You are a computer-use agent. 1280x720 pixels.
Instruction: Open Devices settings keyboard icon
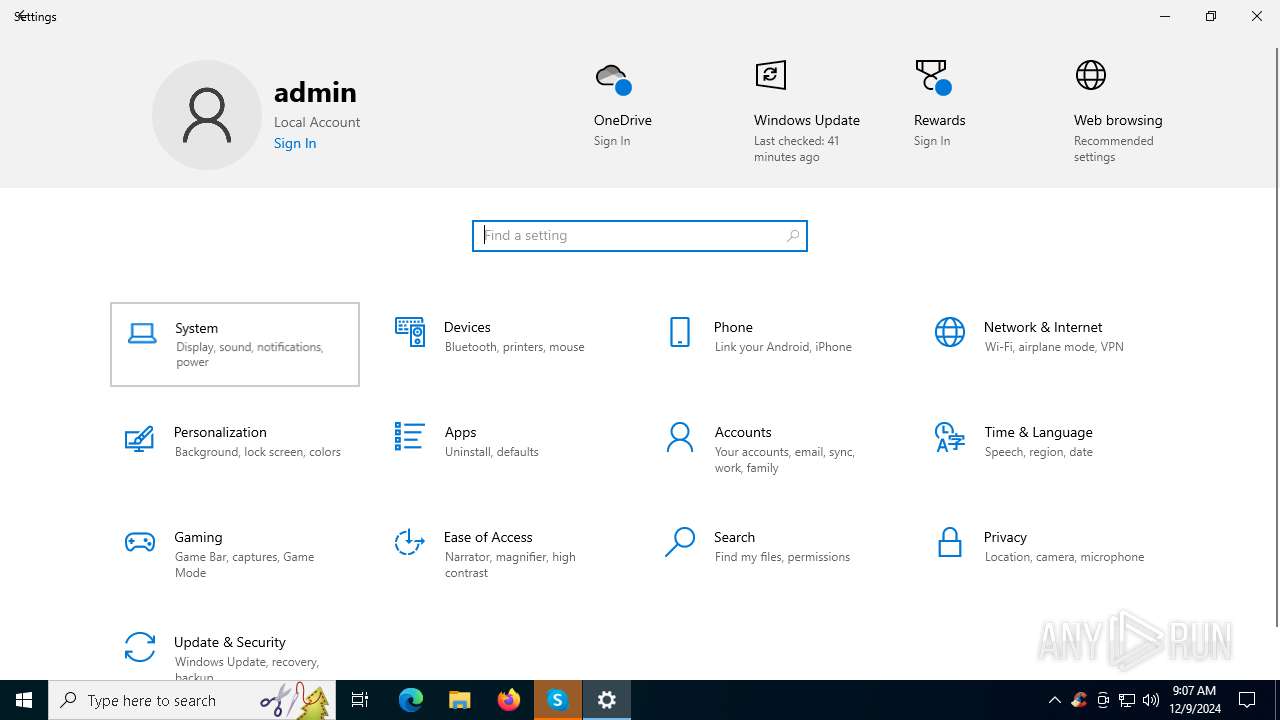click(410, 332)
